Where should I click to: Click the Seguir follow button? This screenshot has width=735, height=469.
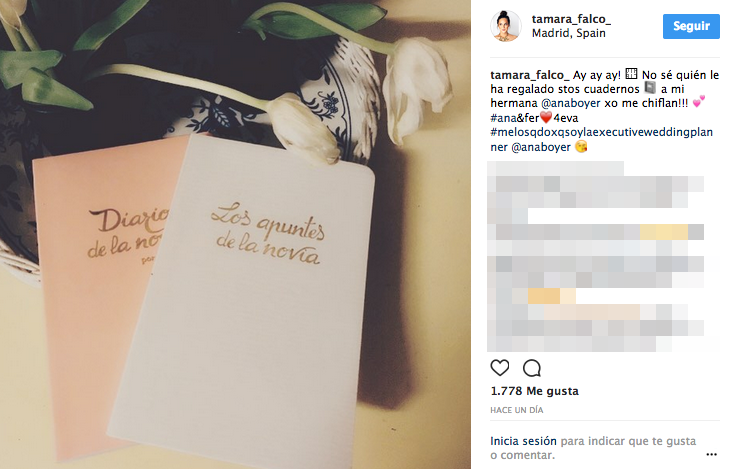pyautogui.click(x=691, y=26)
